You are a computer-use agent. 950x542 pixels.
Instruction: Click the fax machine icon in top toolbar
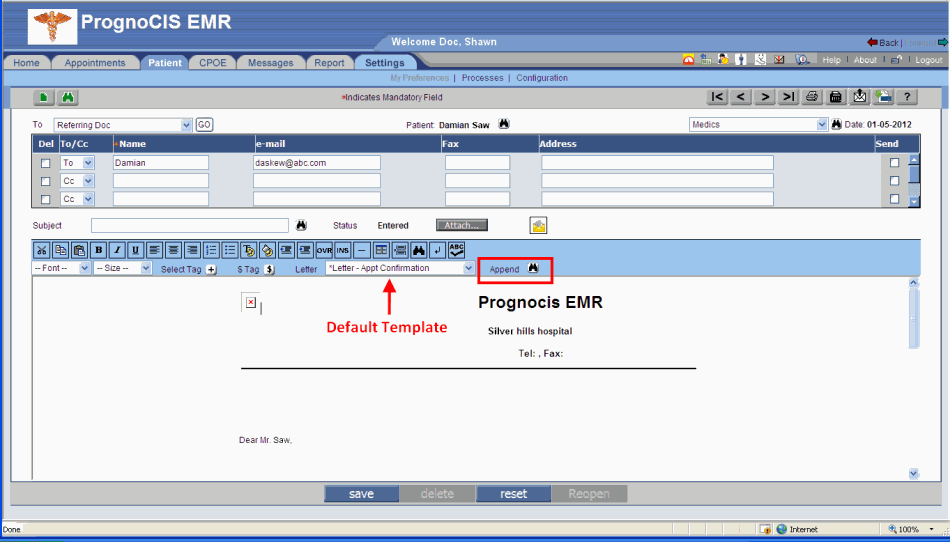(836, 97)
